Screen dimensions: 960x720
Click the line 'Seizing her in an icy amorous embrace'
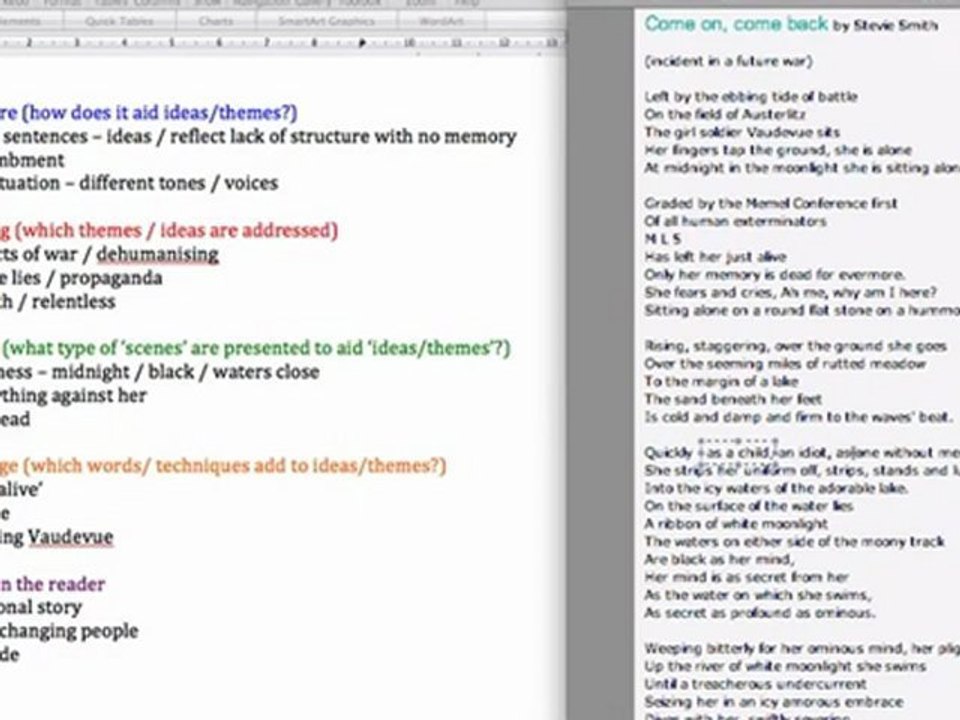[774, 702]
